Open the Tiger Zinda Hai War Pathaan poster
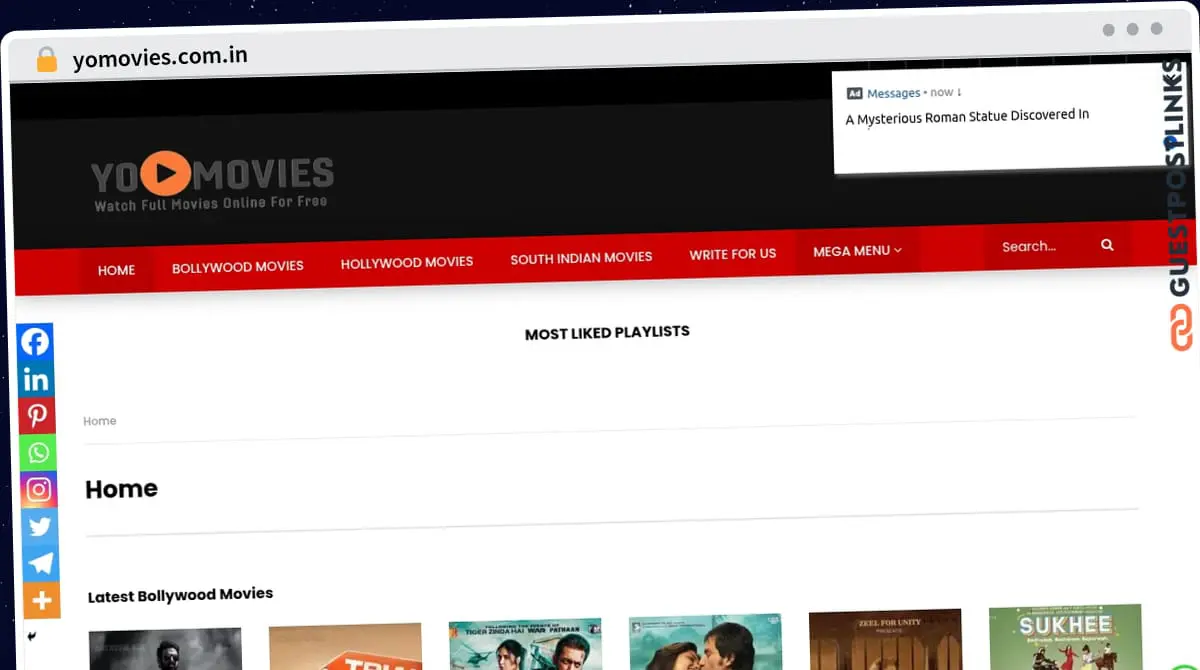This screenshot has height=670, width=1200. [x=525, y=644]
